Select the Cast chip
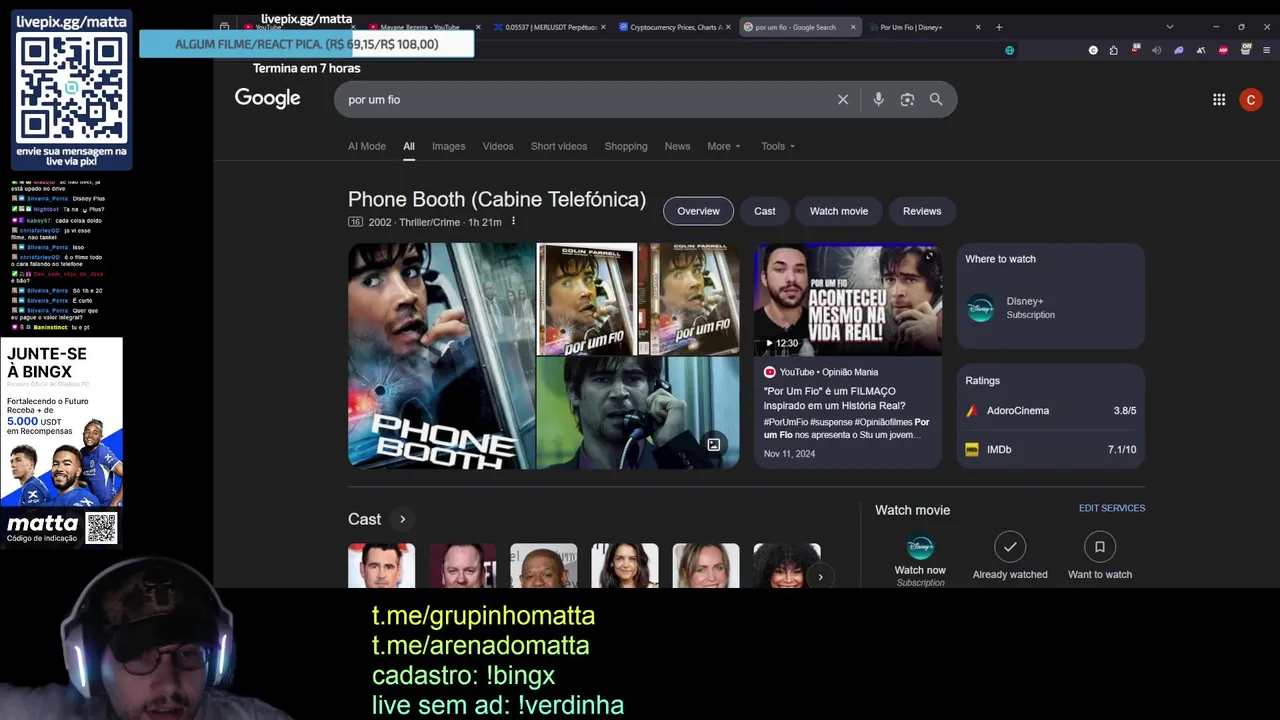1280x720 pixels. pyautogui.click(x=765, y=211)
